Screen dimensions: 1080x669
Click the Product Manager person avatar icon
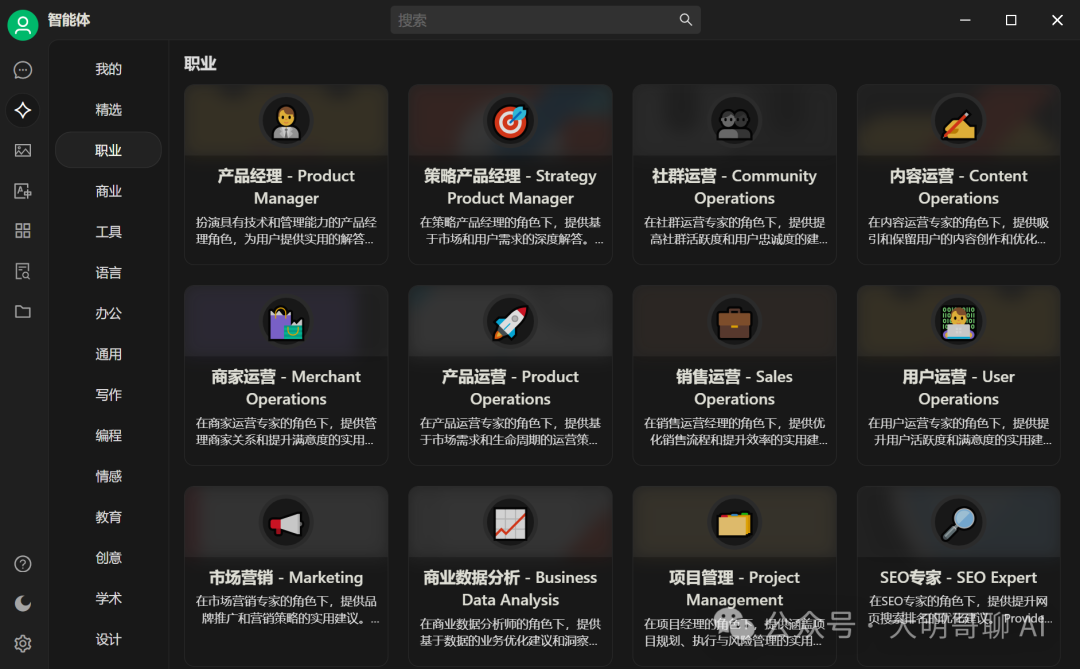[x=286, y=121]
